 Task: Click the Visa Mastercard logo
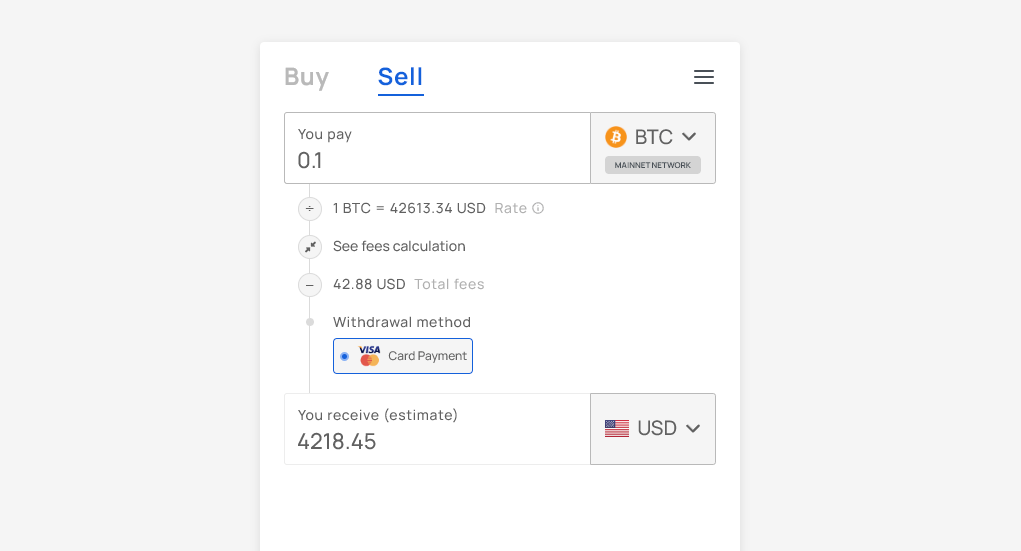coord(370,356)
